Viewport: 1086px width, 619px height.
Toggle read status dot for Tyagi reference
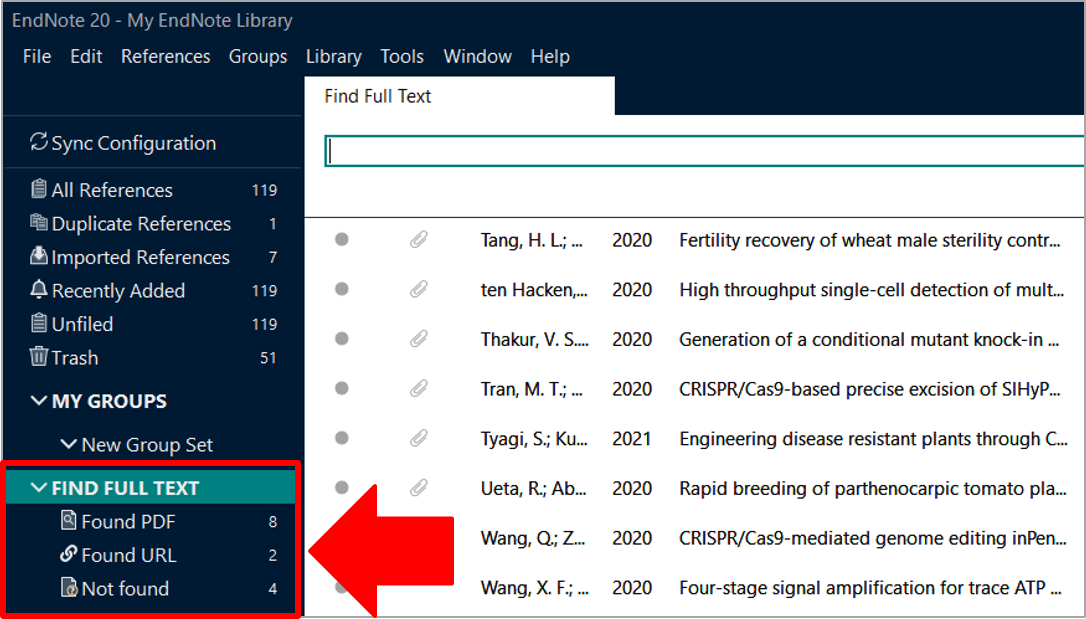pyautogui.click(x=341, y=438)
